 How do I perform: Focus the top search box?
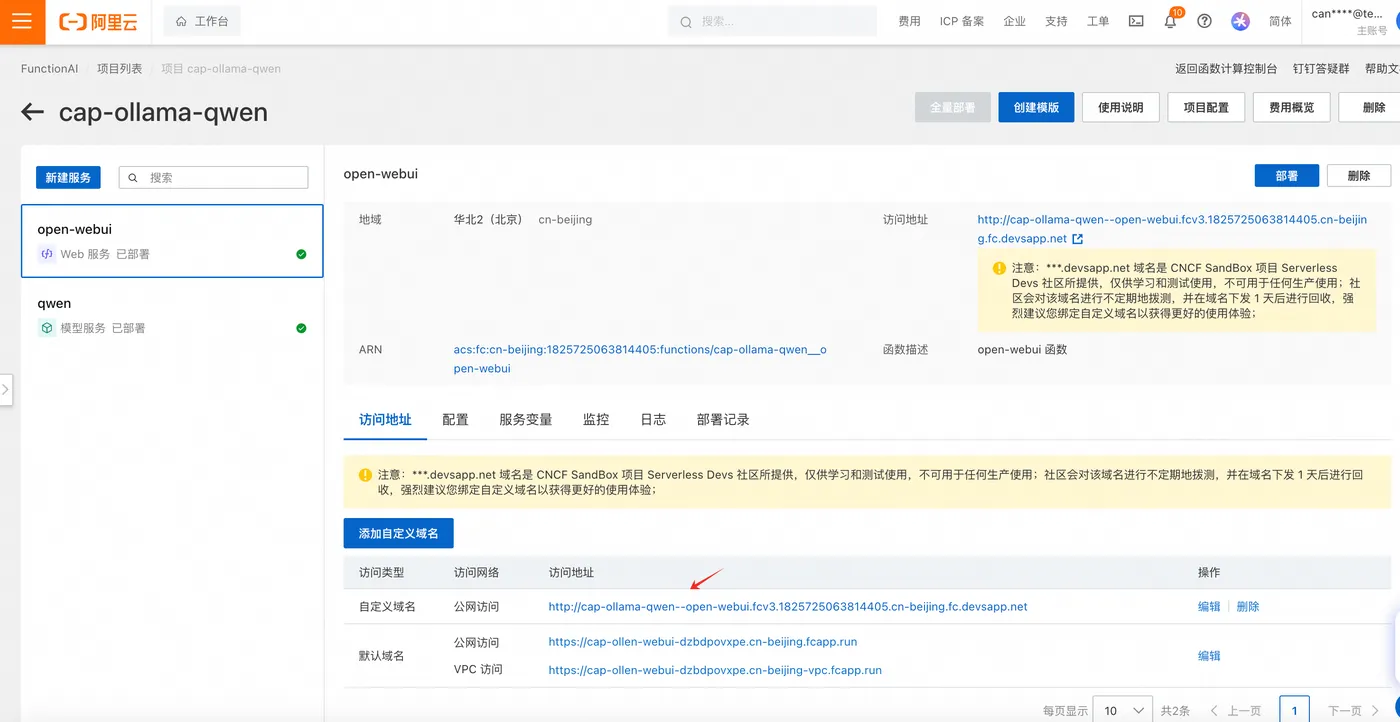coord(773,21)
